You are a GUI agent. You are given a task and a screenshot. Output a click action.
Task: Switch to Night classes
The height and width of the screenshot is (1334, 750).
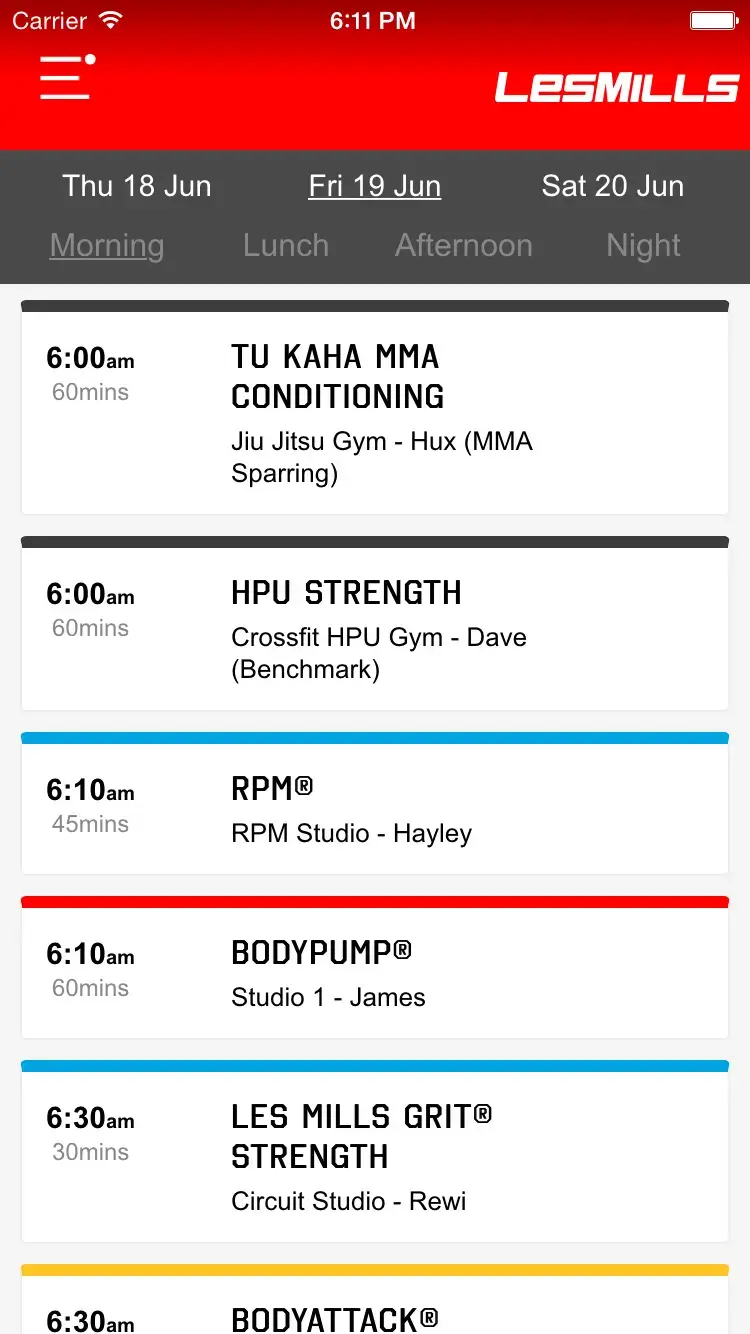(x=643, y=246)
